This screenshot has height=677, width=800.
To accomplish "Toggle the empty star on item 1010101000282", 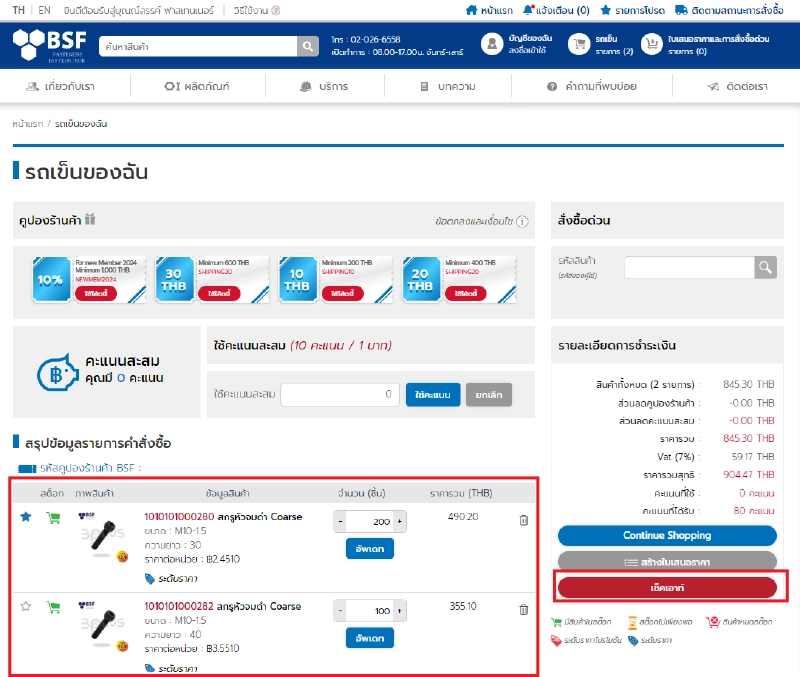I will click(x=26, y=606).
